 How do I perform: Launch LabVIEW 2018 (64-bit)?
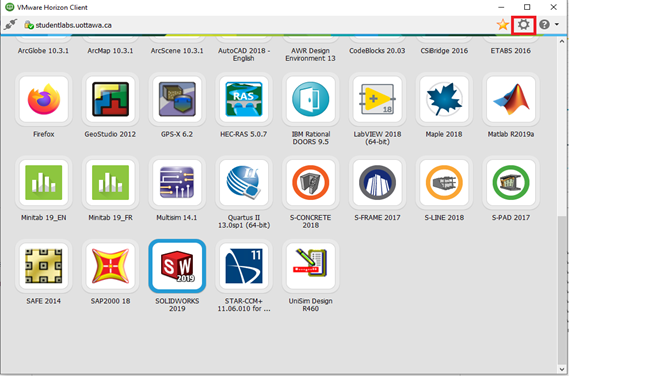(377, 99)
